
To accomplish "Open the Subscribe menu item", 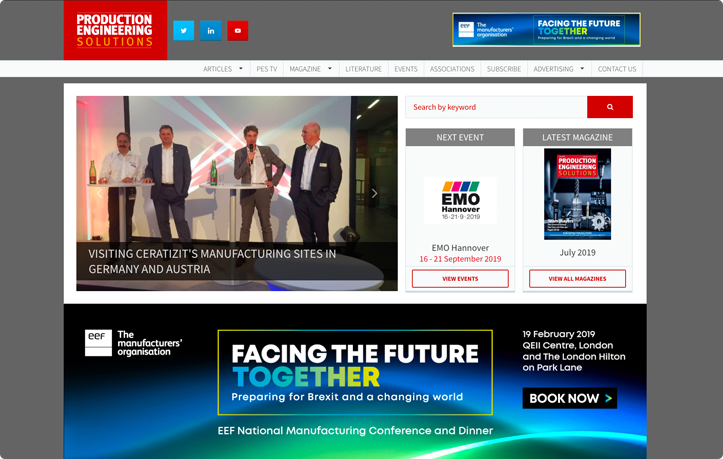I will [x=504, y=69].
